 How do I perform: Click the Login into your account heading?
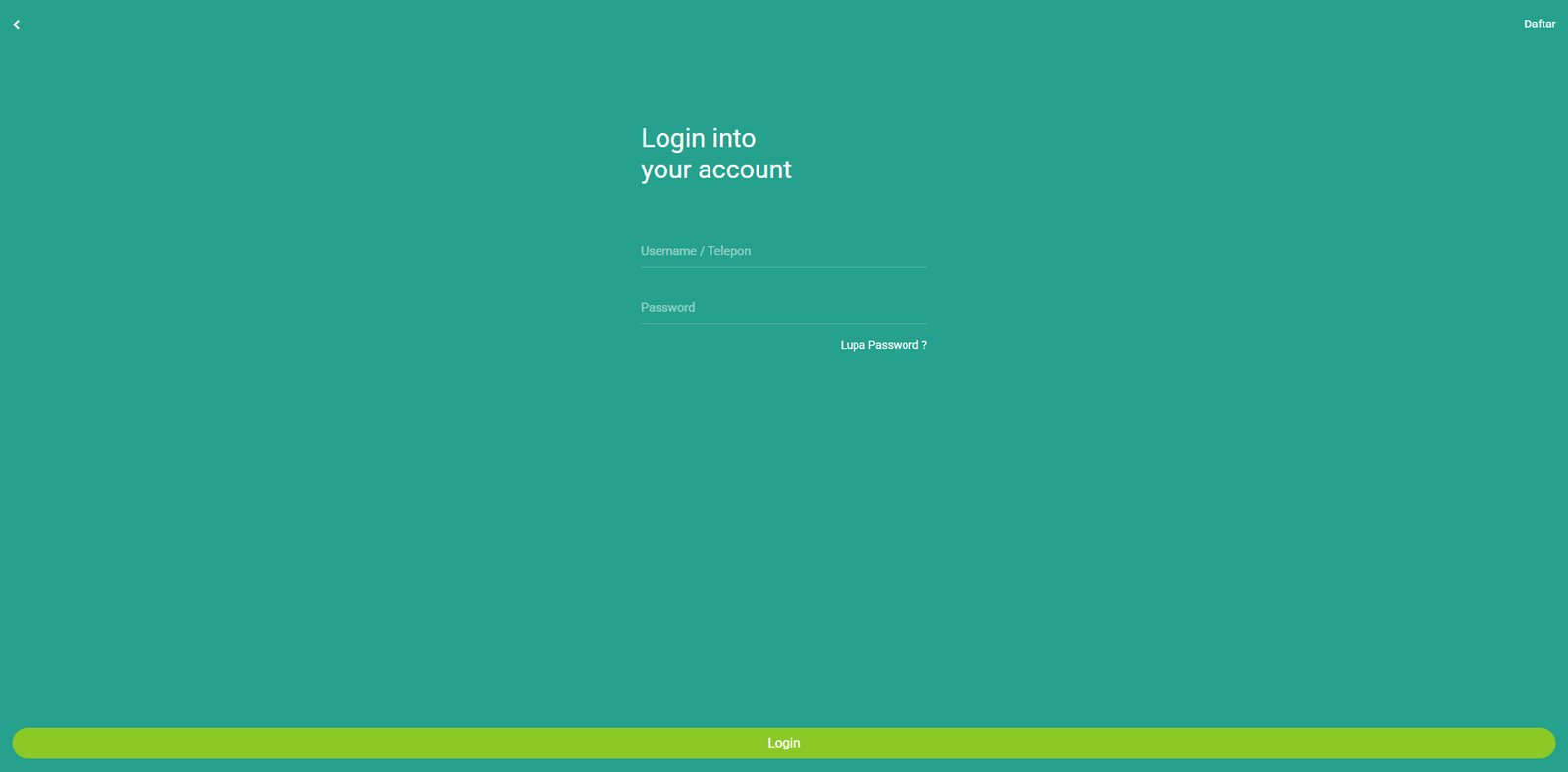point(715,154)
